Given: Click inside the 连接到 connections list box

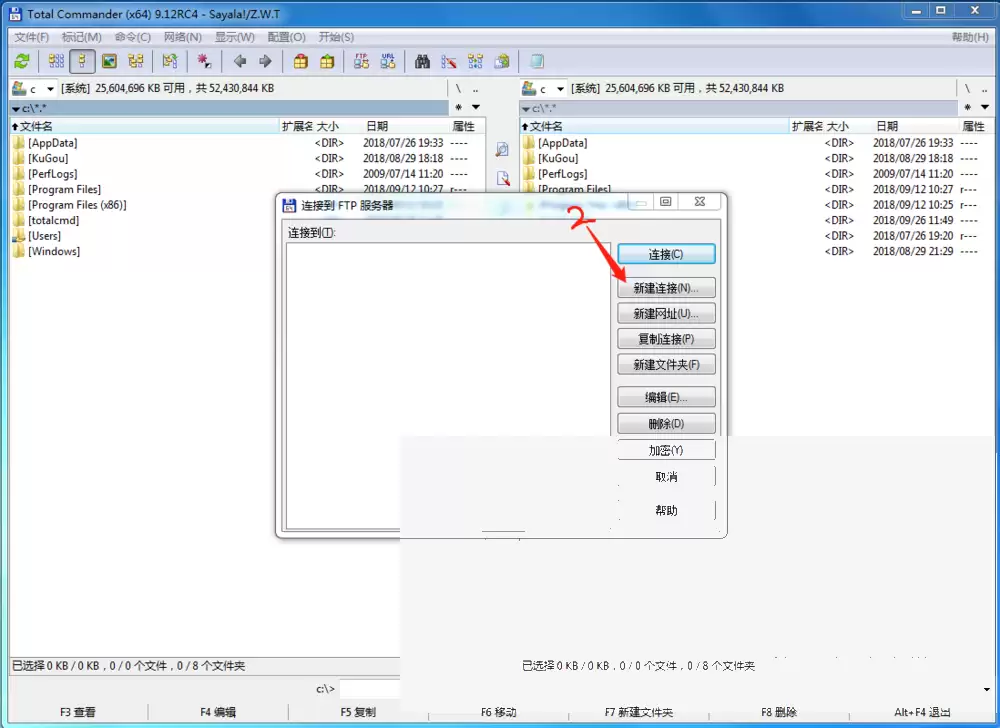Looking at the screenshot, I should tap(448, 386).
